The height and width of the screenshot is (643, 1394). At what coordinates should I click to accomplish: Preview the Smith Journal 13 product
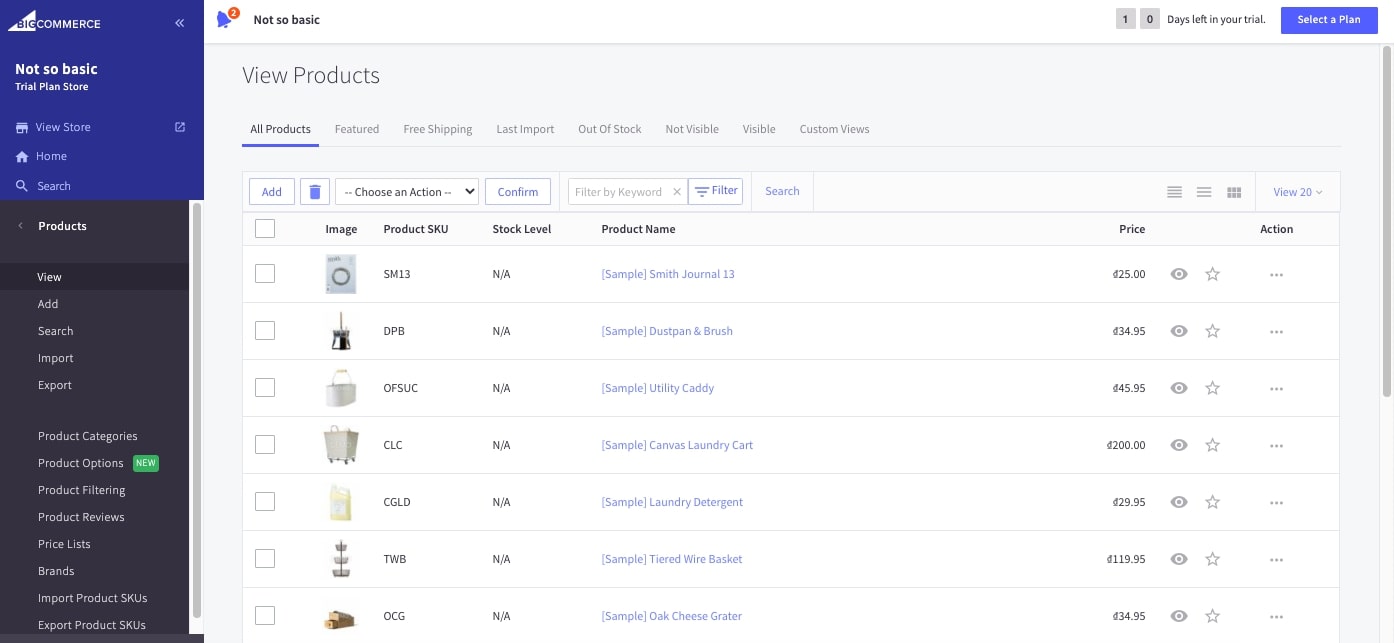1179,274
